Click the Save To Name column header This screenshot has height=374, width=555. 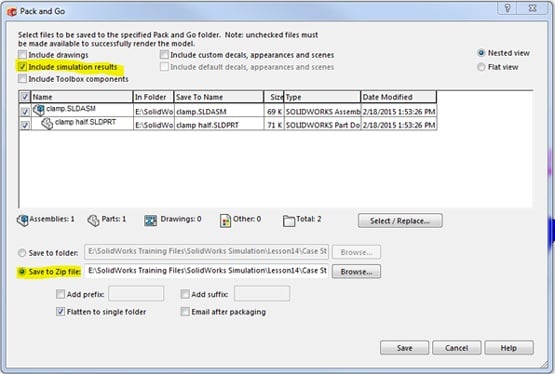click(x=219, y=97)
